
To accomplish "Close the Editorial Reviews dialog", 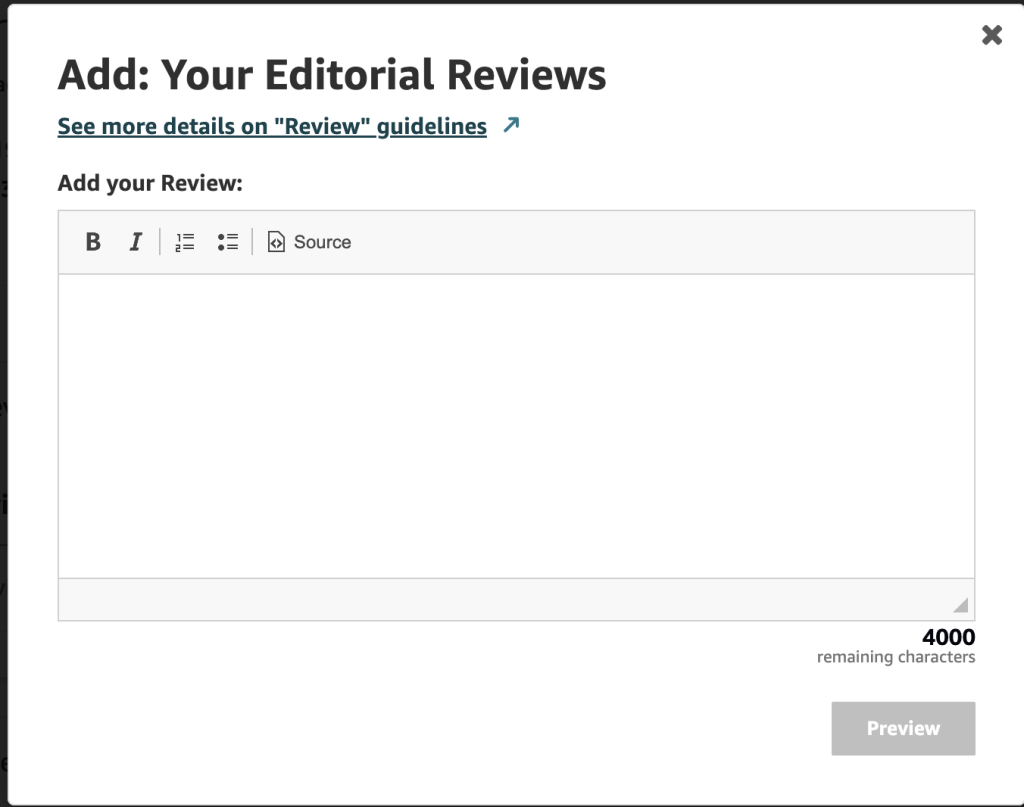I will (991, 36).
